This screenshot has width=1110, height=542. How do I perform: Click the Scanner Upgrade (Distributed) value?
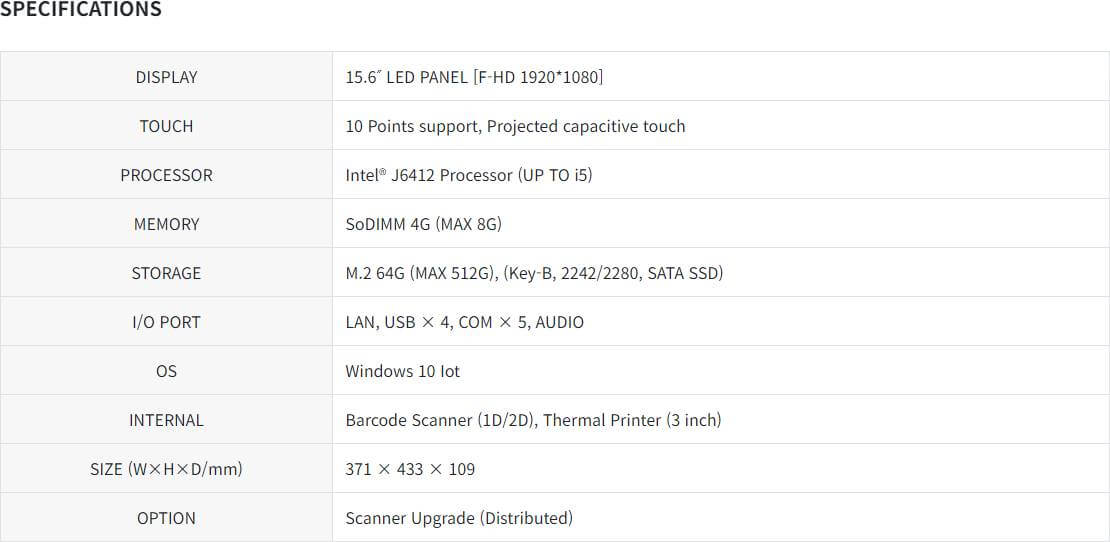(x=459, y=518)
